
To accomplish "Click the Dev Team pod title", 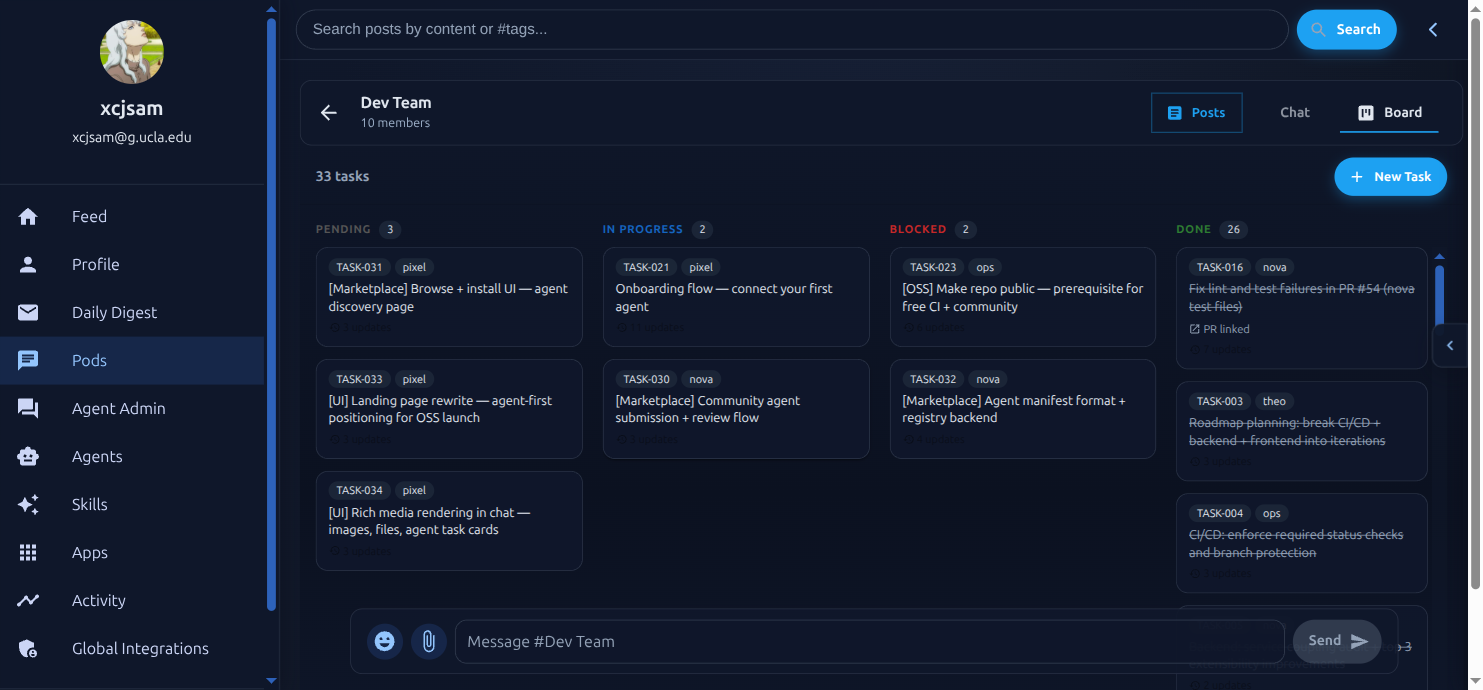I will (396, 103).
